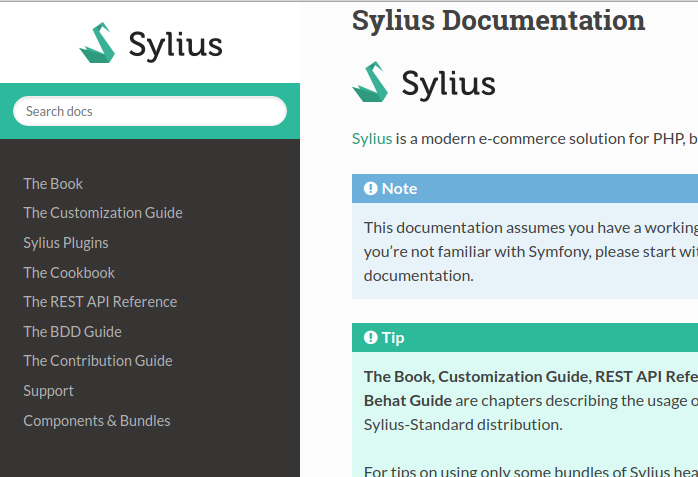The height and width of the screenshot is (477, 698).
Task: Click 'The Book, Customization Guide' bold text
Action: [477, 377]
